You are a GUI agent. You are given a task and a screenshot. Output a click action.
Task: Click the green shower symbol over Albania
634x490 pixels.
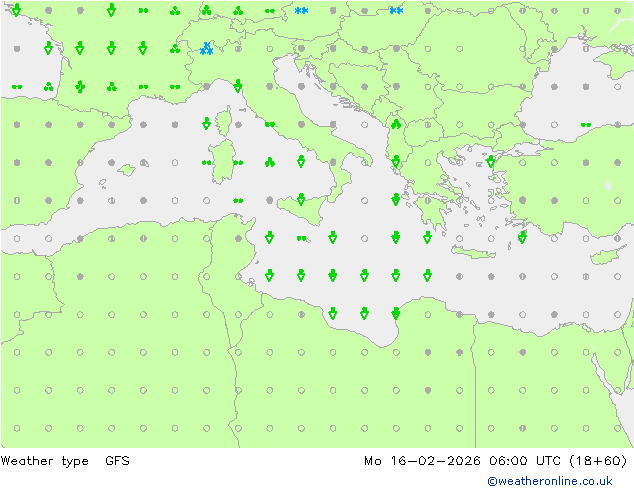coord(396,124)
